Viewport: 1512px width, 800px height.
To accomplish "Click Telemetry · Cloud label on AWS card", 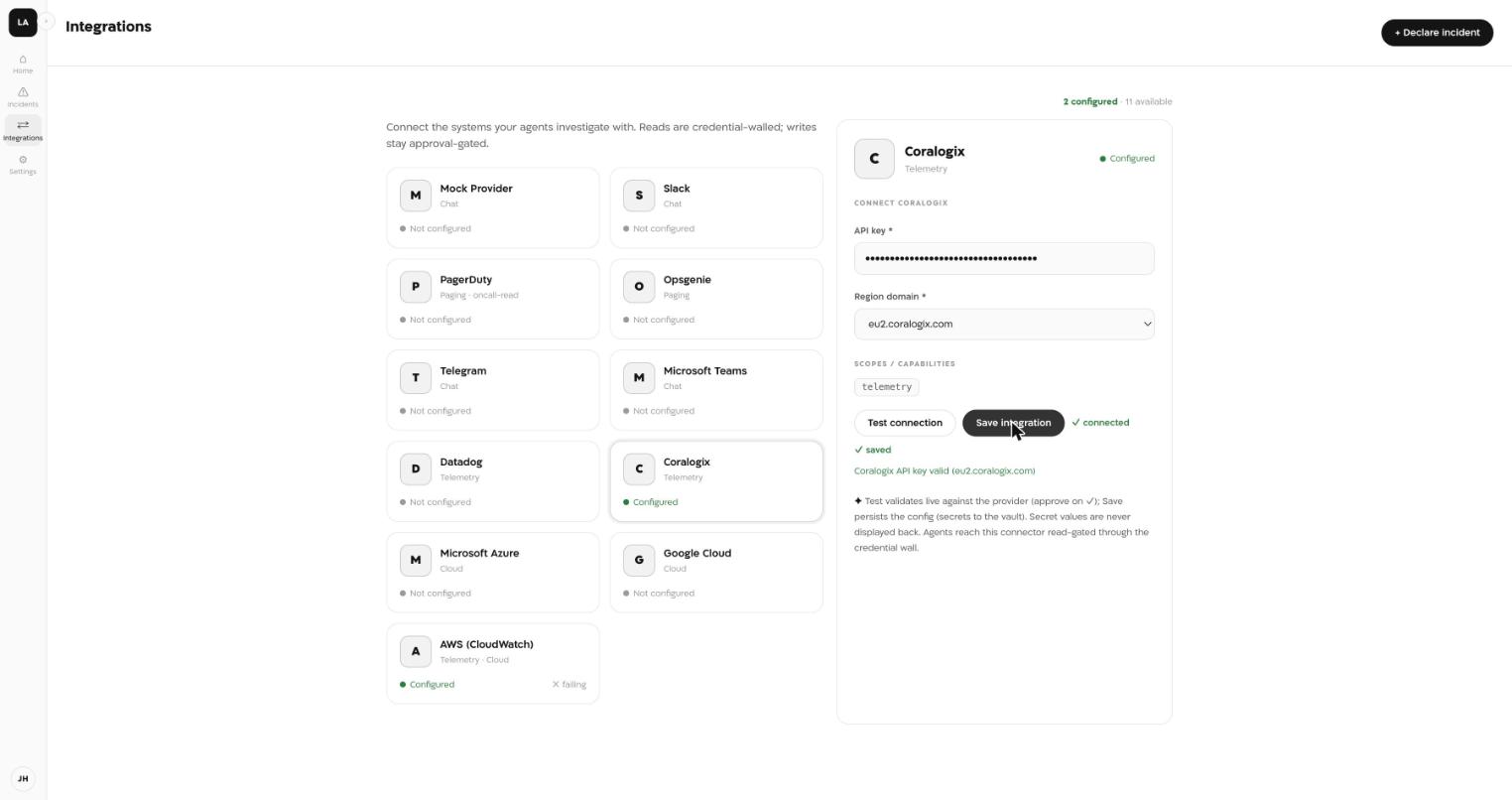I will click(x=474, y=660).
